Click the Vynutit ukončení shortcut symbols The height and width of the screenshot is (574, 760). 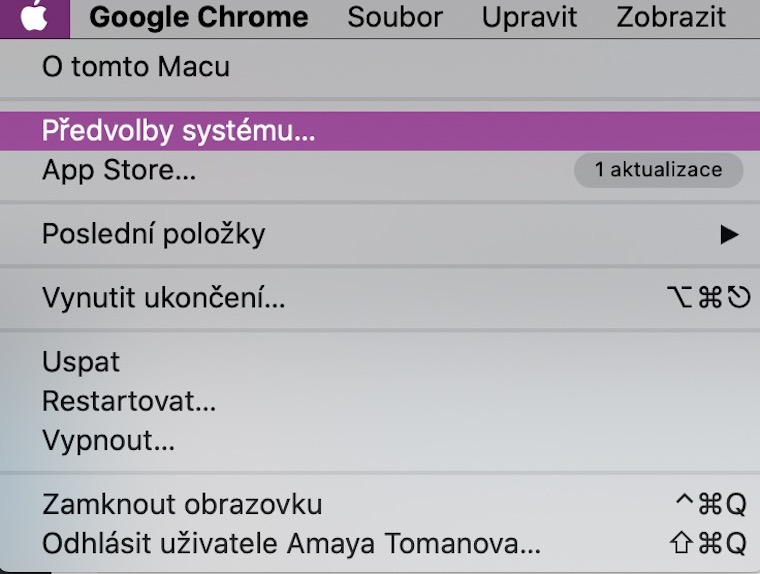pos(707,298)
